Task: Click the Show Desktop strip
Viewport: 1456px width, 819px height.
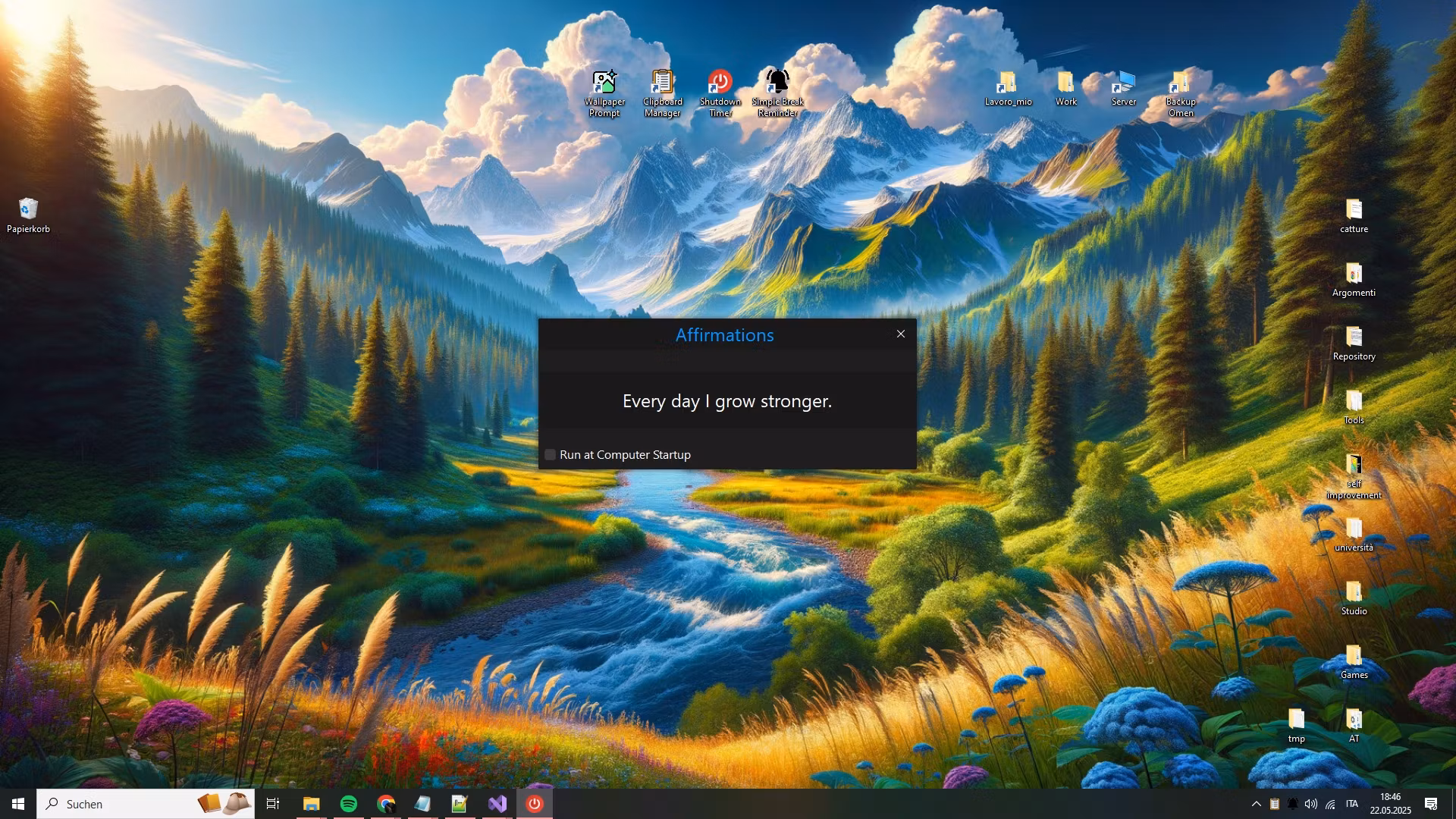Action: (1453, 804)
